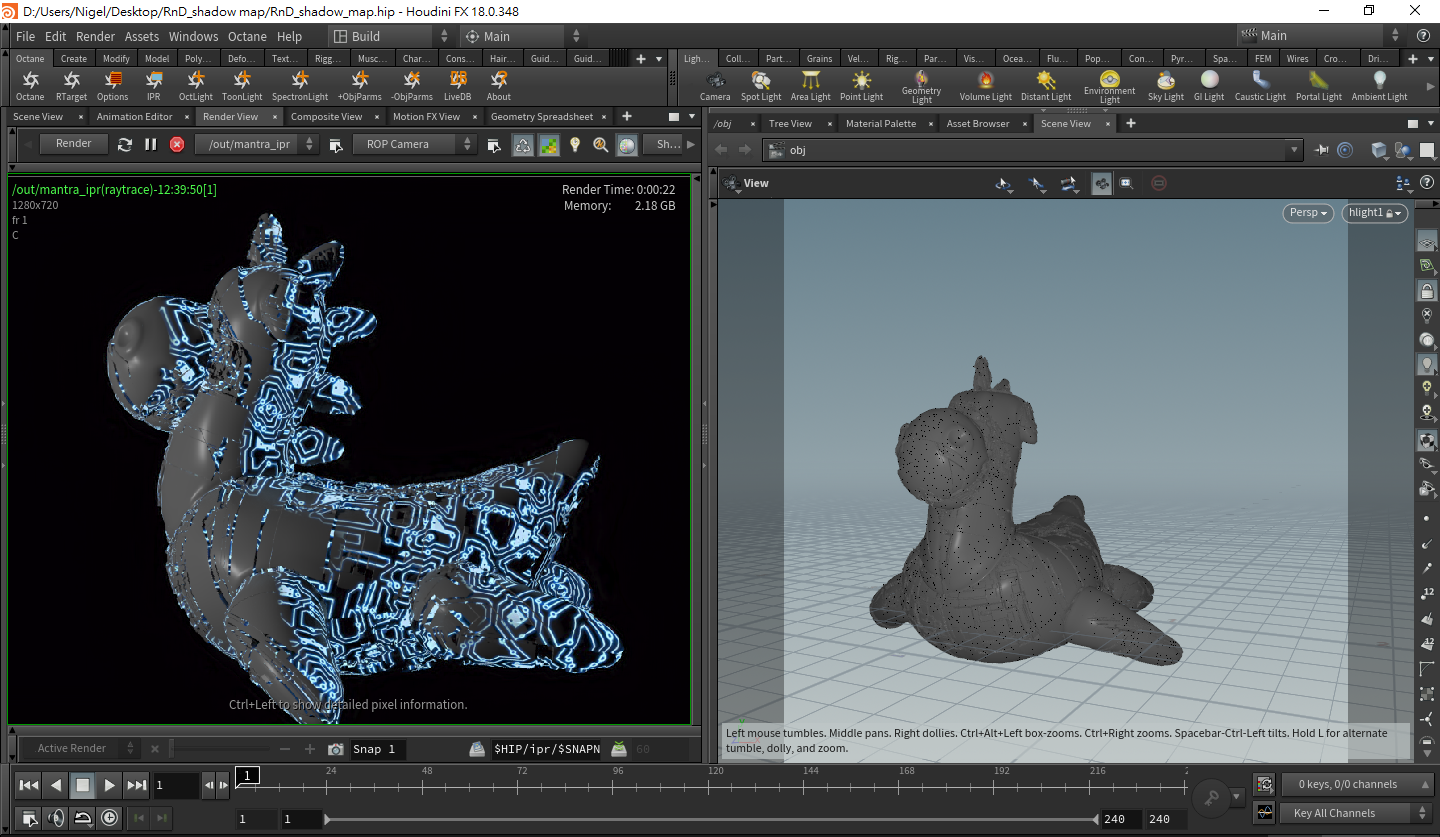Open the Render menu
This screenshot has height=837, width=1440.
[95, 36]
